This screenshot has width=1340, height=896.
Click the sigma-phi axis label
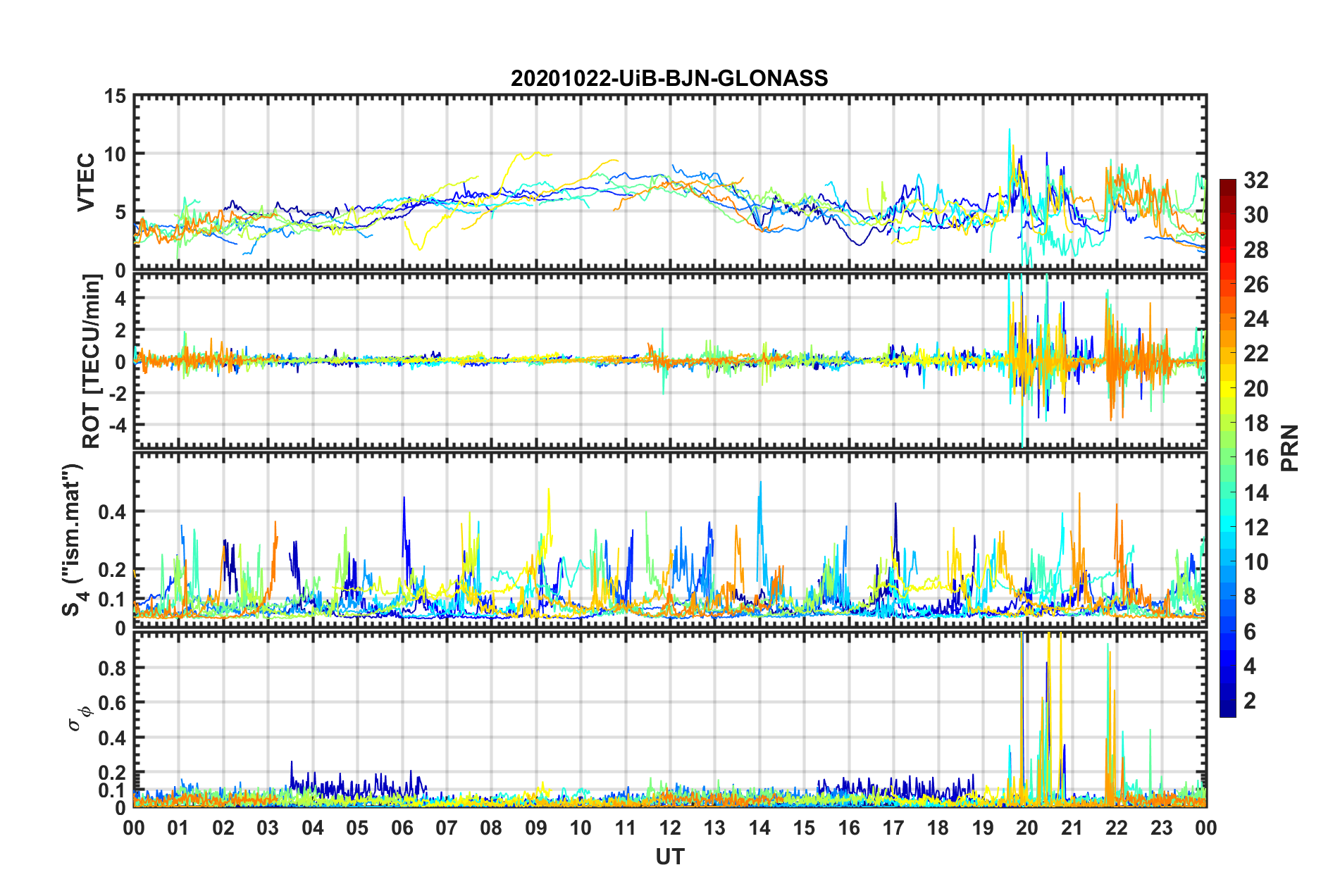pyautogui.click(x=80, y=718)
